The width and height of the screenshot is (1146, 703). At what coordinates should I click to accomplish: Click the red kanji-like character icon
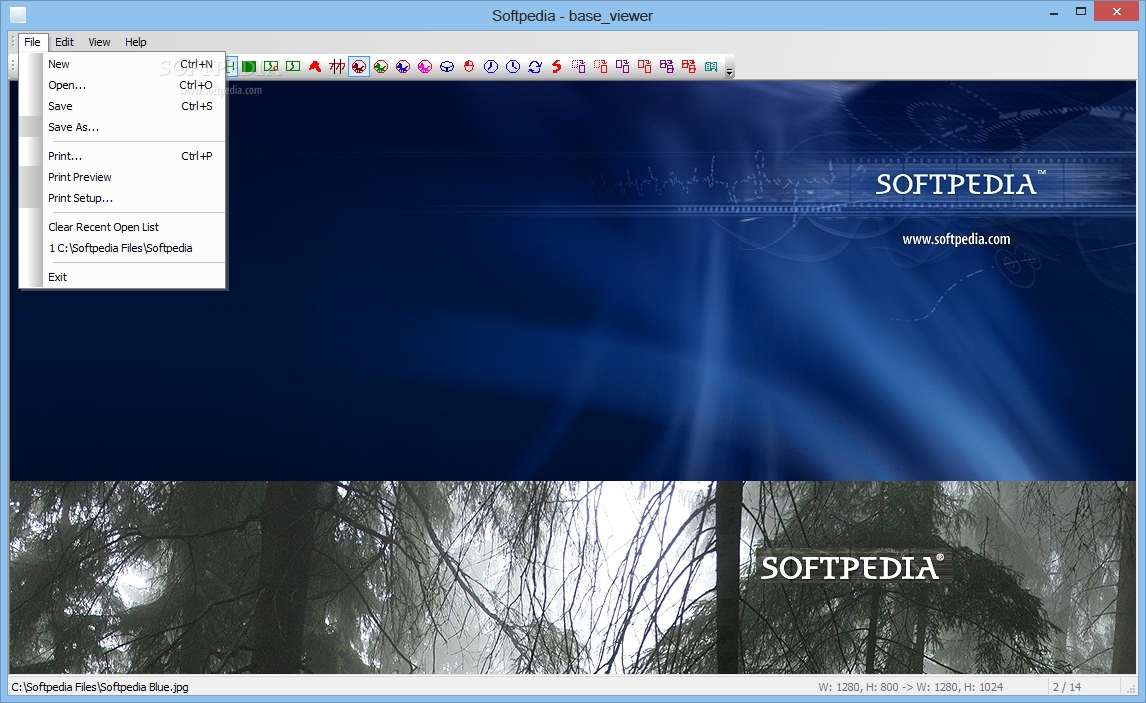tap(337, 66)
